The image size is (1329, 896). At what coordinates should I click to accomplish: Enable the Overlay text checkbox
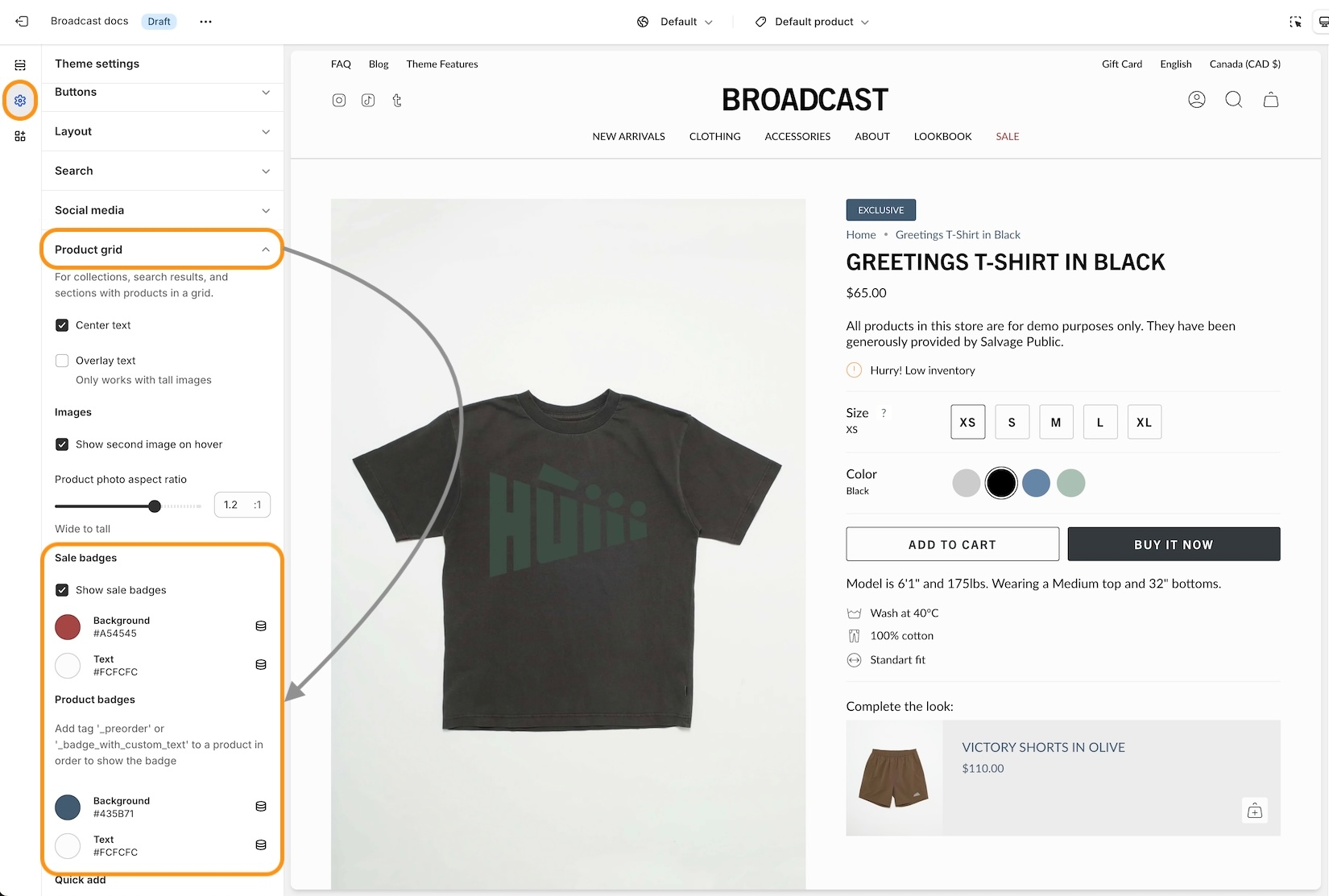click(62, 361)
